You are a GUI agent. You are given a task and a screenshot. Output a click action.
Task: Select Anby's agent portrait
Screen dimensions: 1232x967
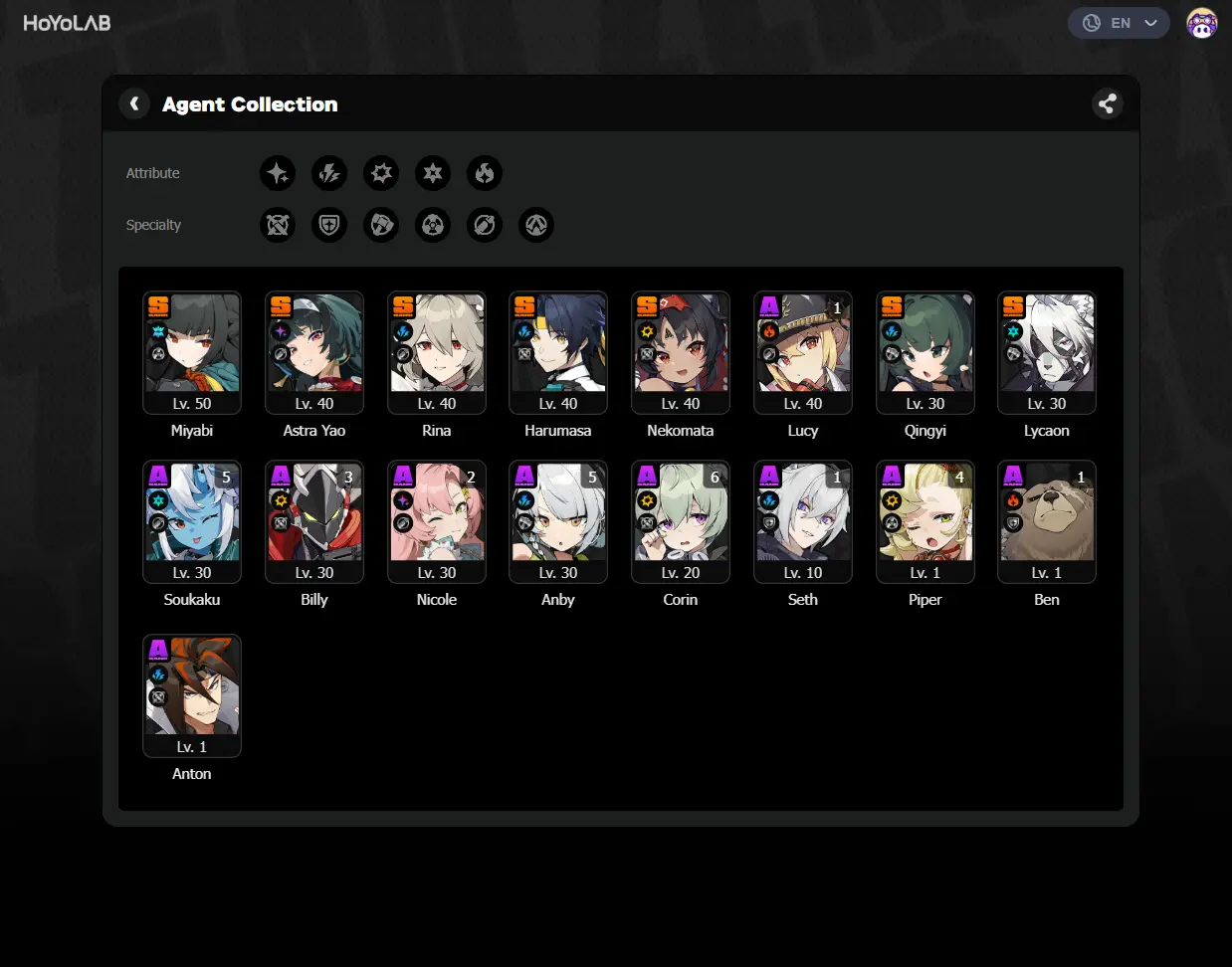[x=558, y=521]
